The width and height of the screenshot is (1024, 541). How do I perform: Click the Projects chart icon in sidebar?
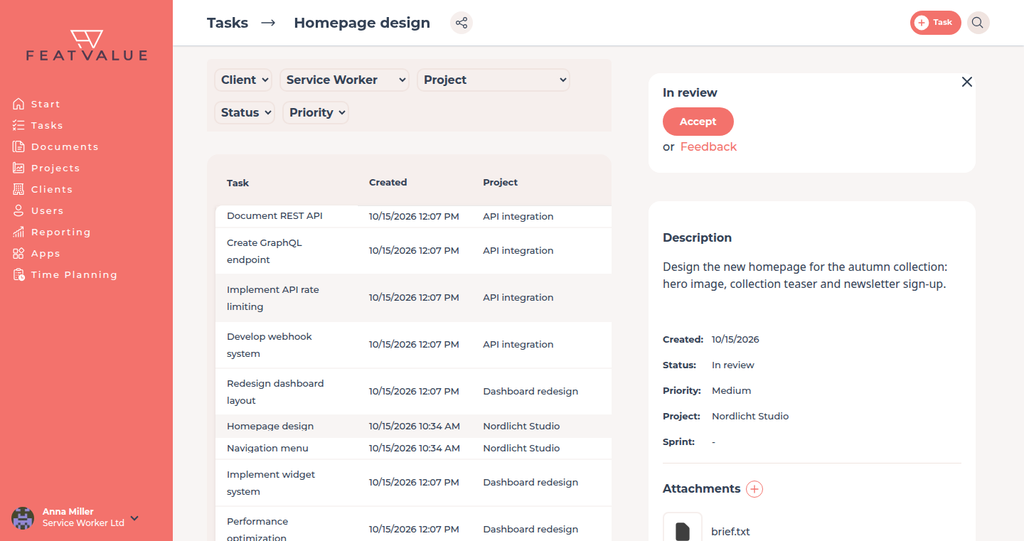pos(18,168)
